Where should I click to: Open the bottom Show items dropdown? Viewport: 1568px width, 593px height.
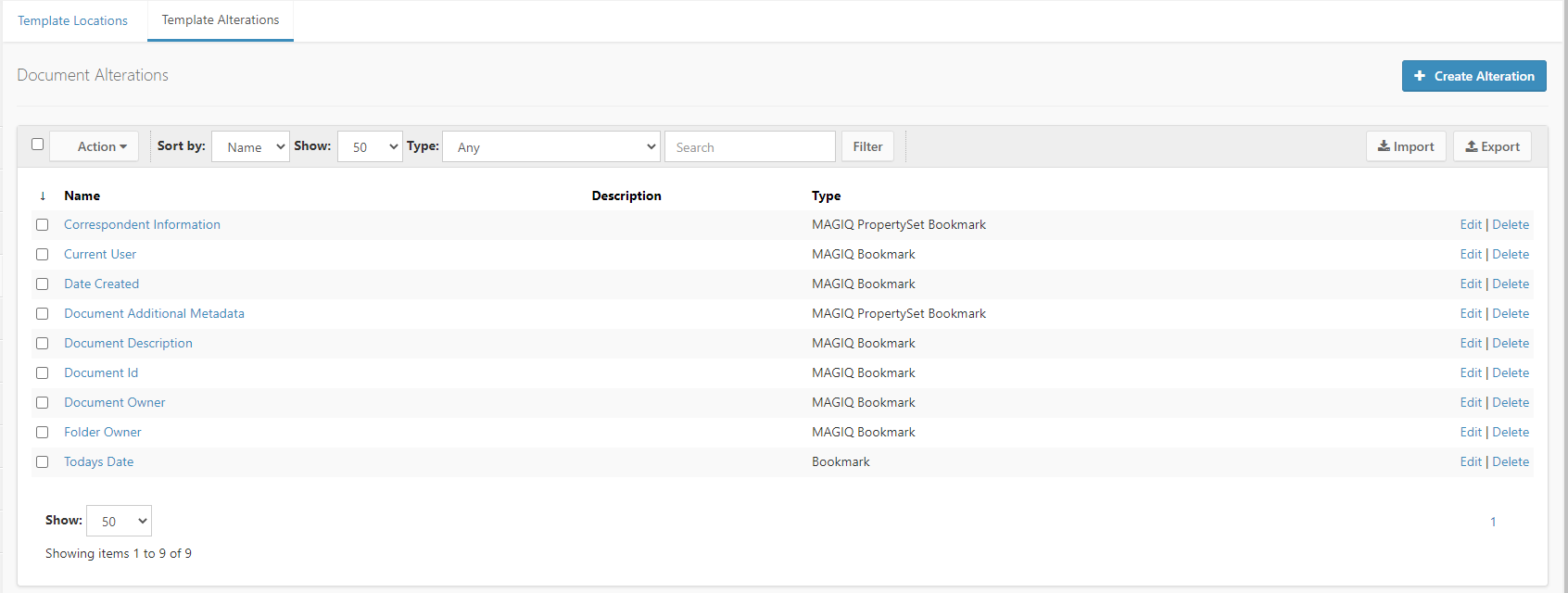119,521
